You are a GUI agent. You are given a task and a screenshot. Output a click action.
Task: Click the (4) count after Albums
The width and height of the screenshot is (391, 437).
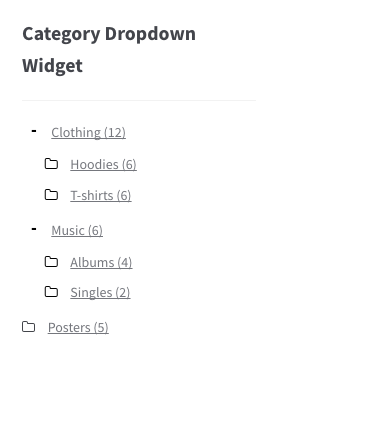(125, 262)
